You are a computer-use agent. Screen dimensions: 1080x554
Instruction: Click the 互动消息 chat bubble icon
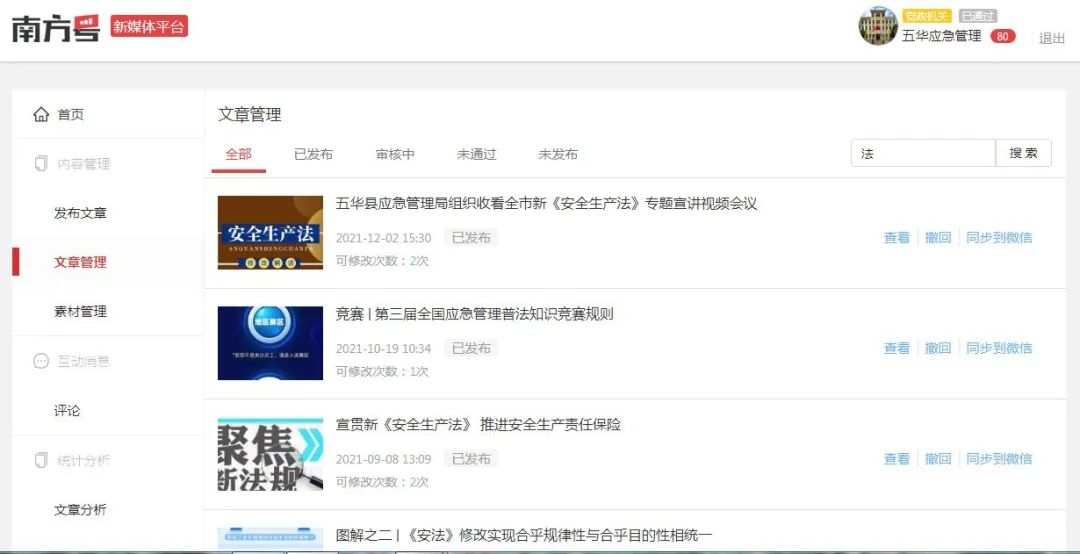click(41, 361)
